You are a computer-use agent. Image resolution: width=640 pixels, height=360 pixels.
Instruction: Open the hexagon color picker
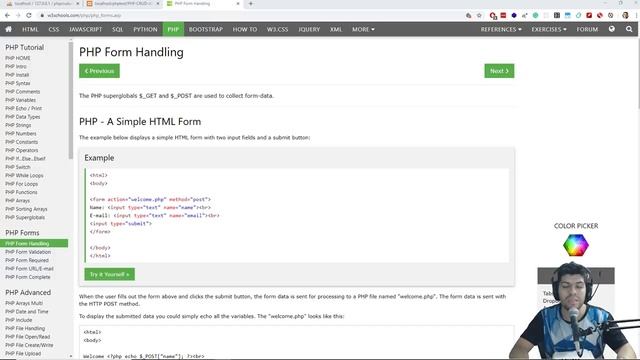tap(576, 245)
